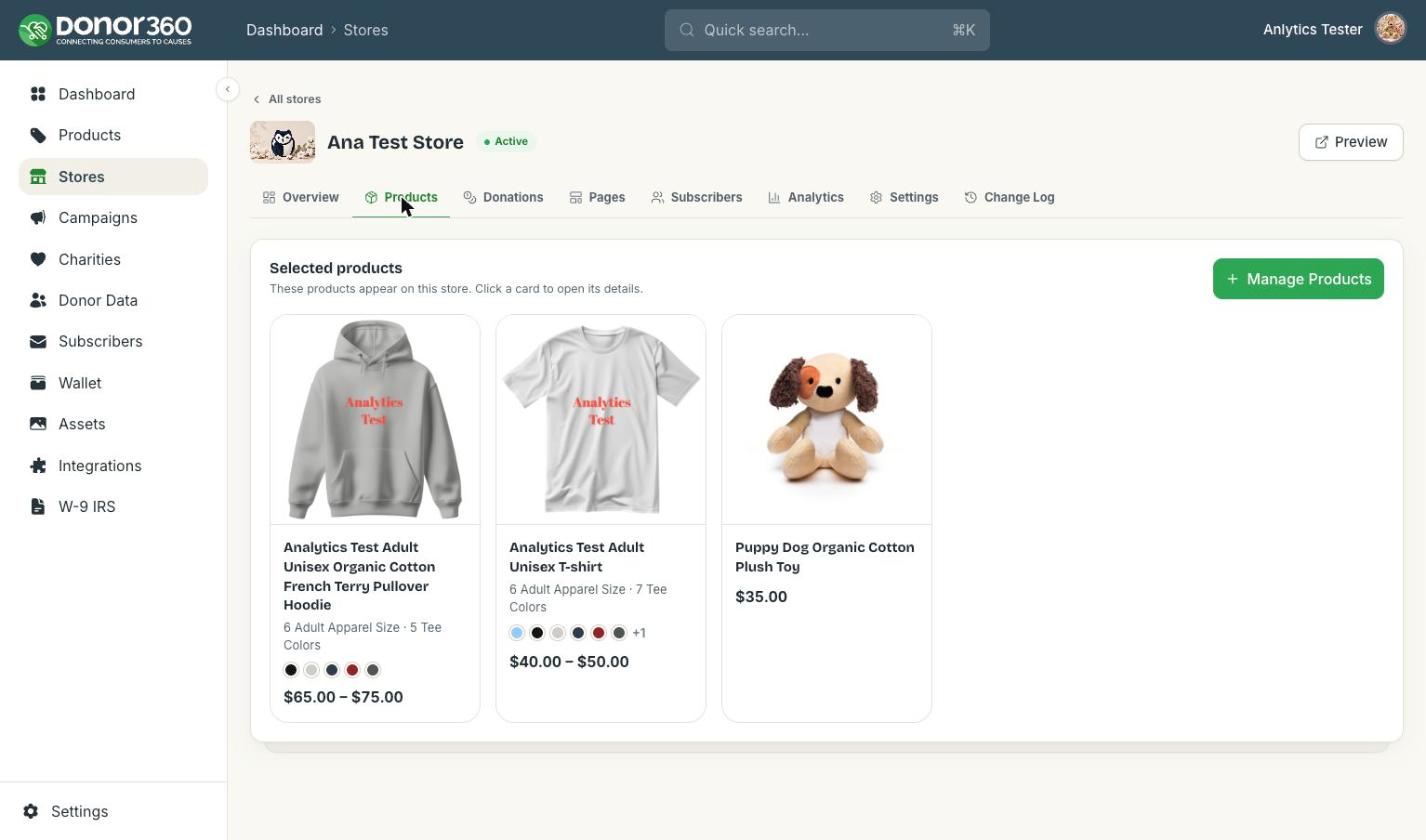Switch to the Analytics tab
Viewport: 1426px width, 840px height.
tap(806, 197)
